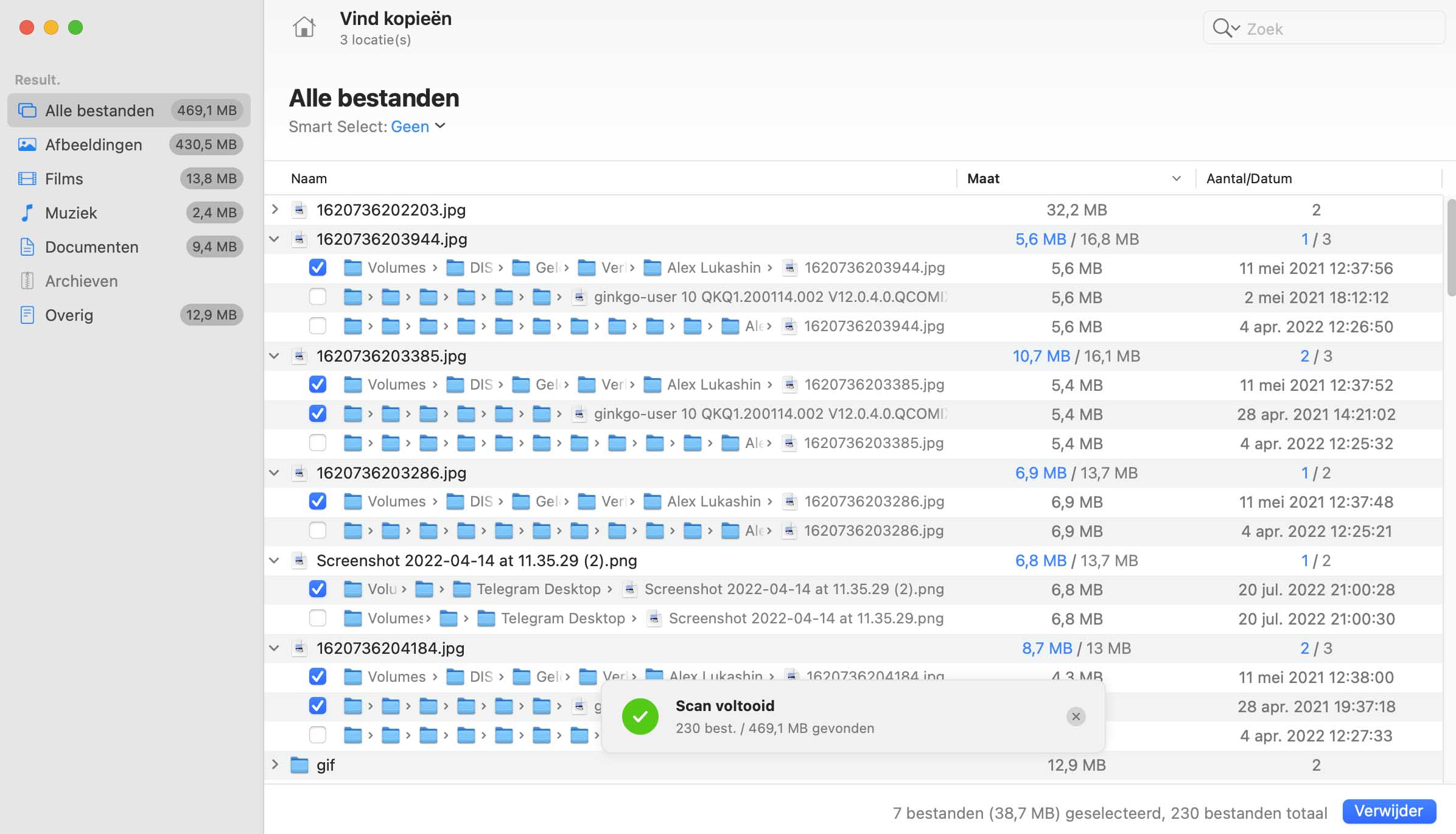Click the Muziek note icon

click(27, 212)
